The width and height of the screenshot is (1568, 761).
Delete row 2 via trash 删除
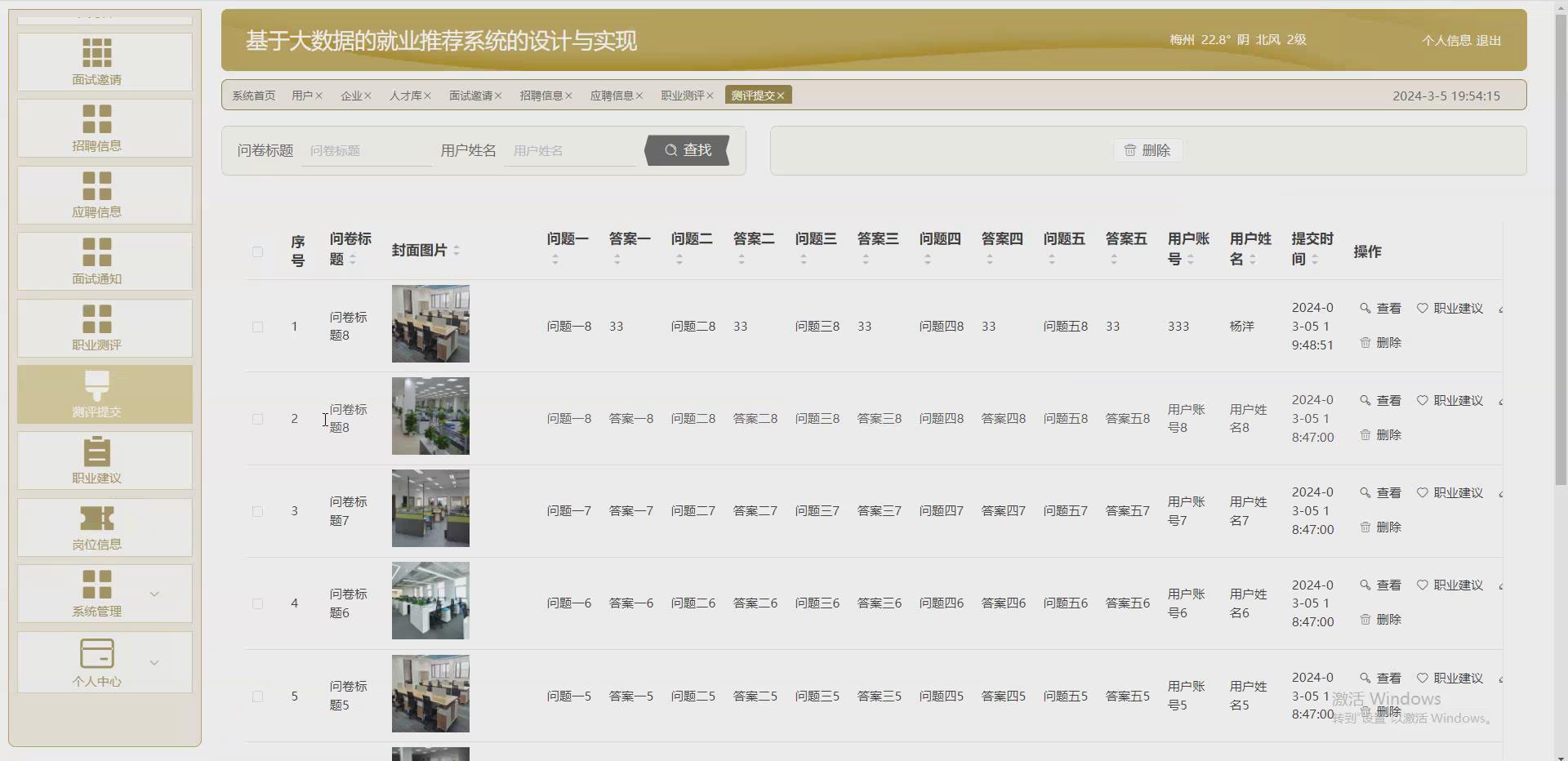(1380, 435)
